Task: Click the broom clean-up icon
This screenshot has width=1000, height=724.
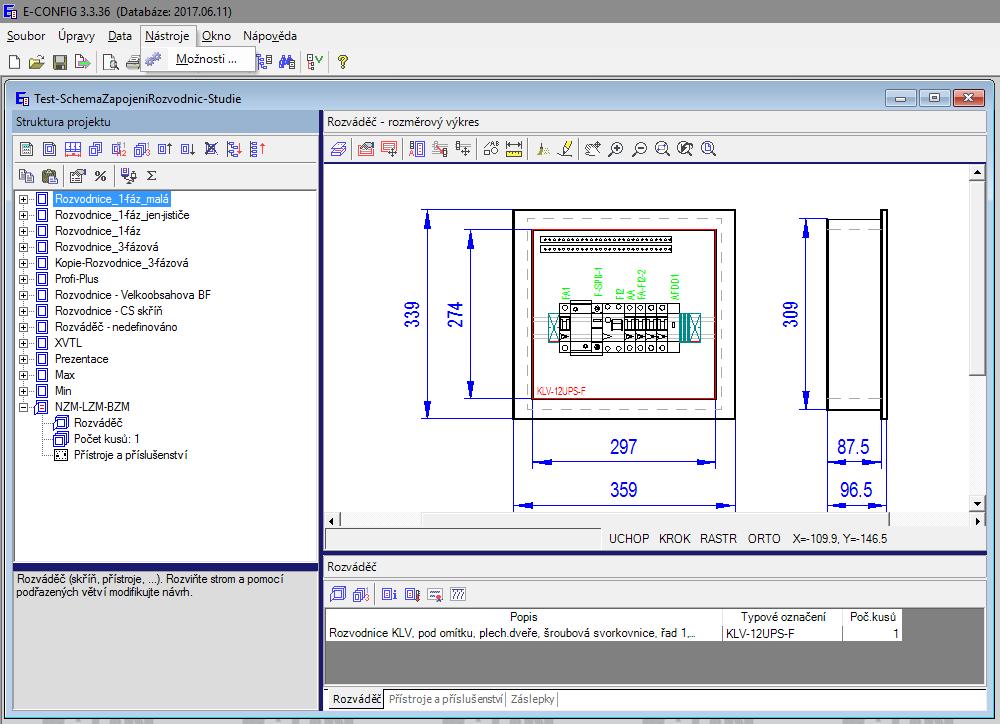Action: pyautogui.click(x=543, y=149)
